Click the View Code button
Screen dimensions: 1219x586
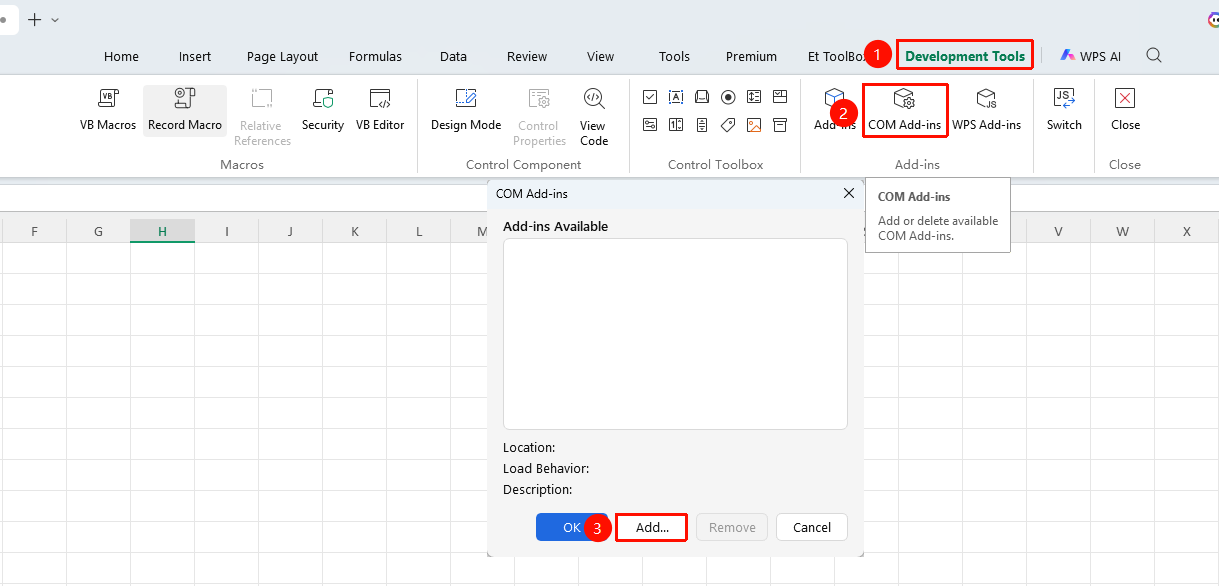594,117
